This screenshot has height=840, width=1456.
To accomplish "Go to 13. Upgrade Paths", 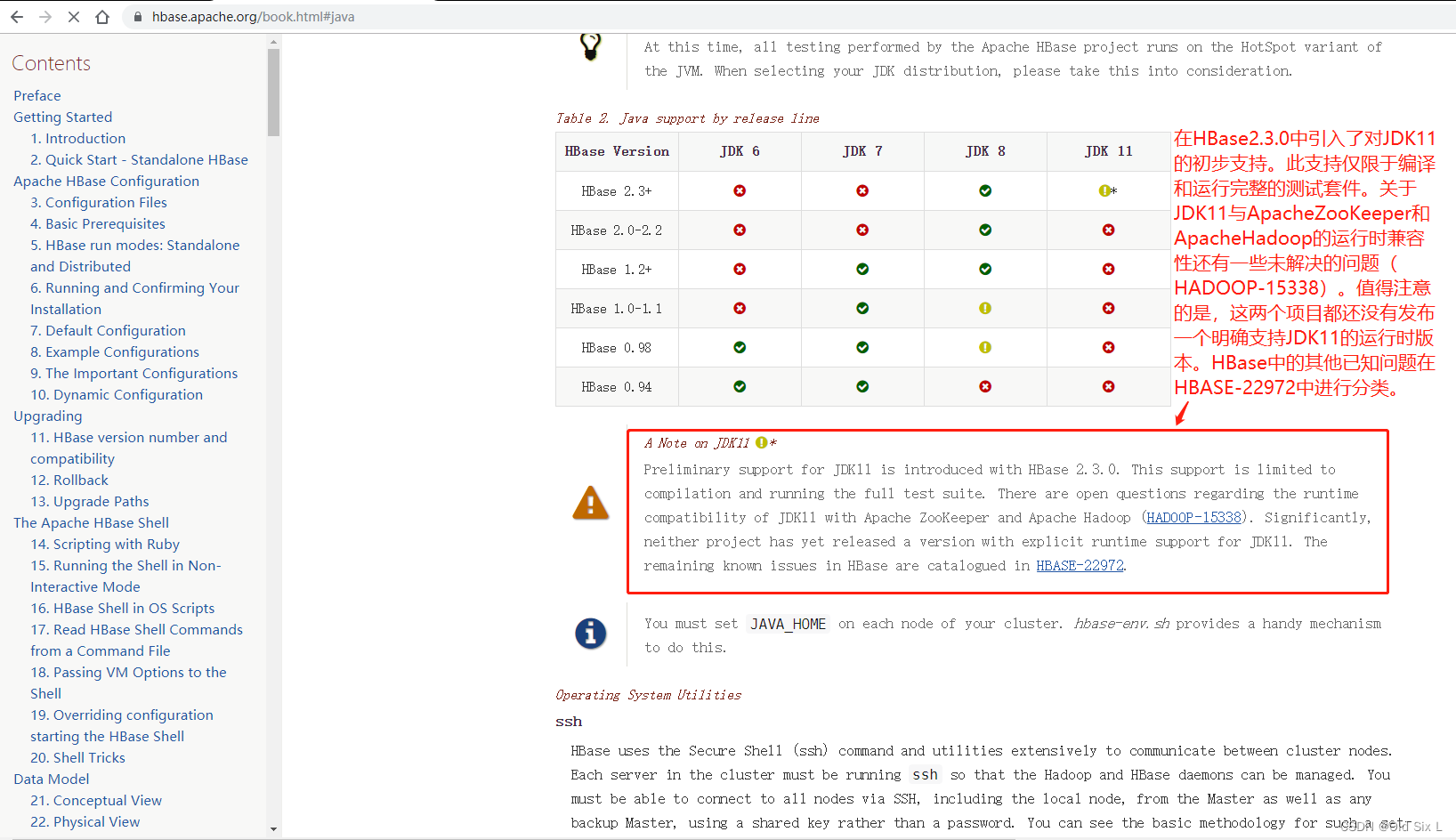I will 90,501.
